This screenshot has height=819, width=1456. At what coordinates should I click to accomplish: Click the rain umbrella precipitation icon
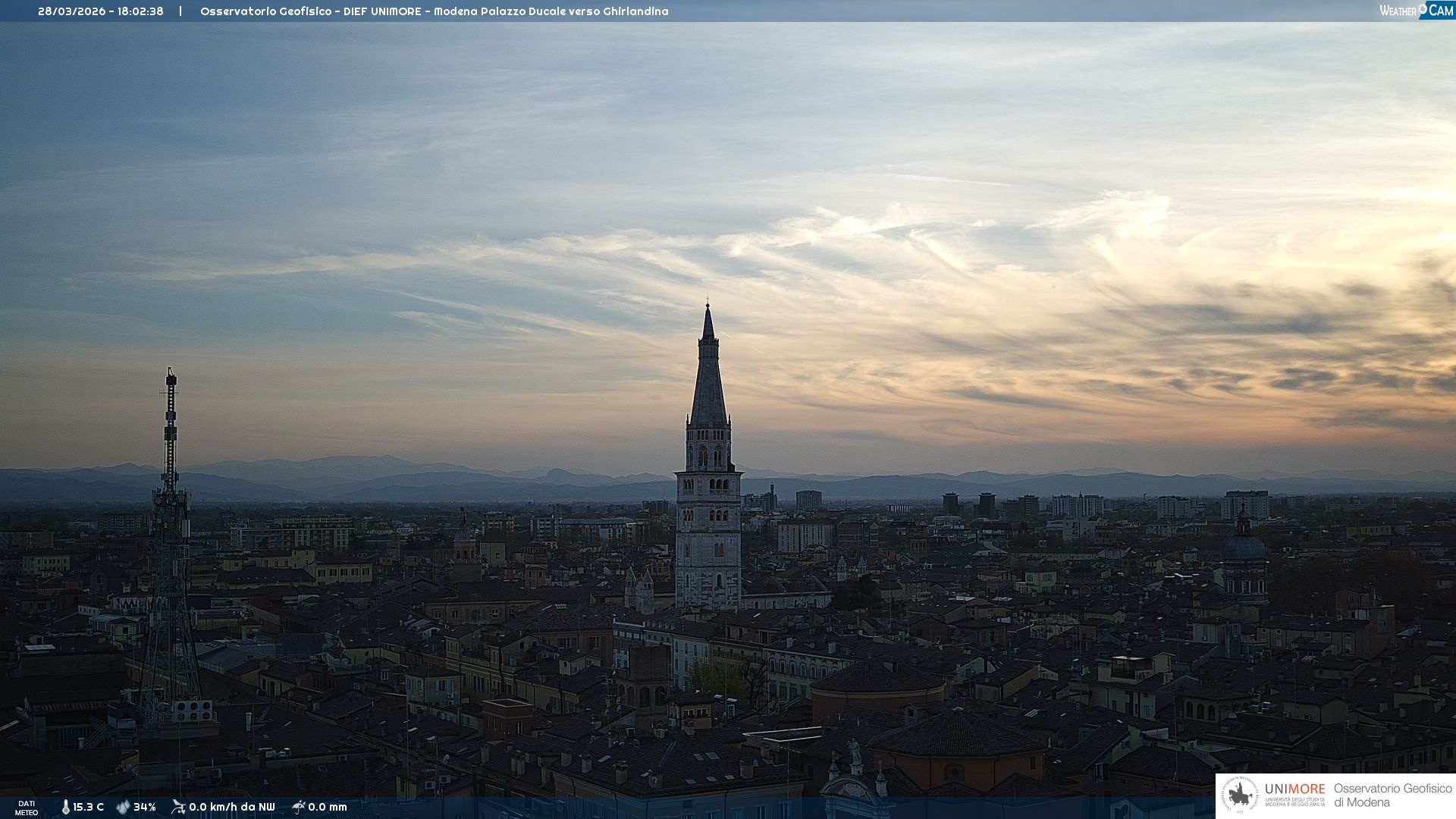point(298,807)
